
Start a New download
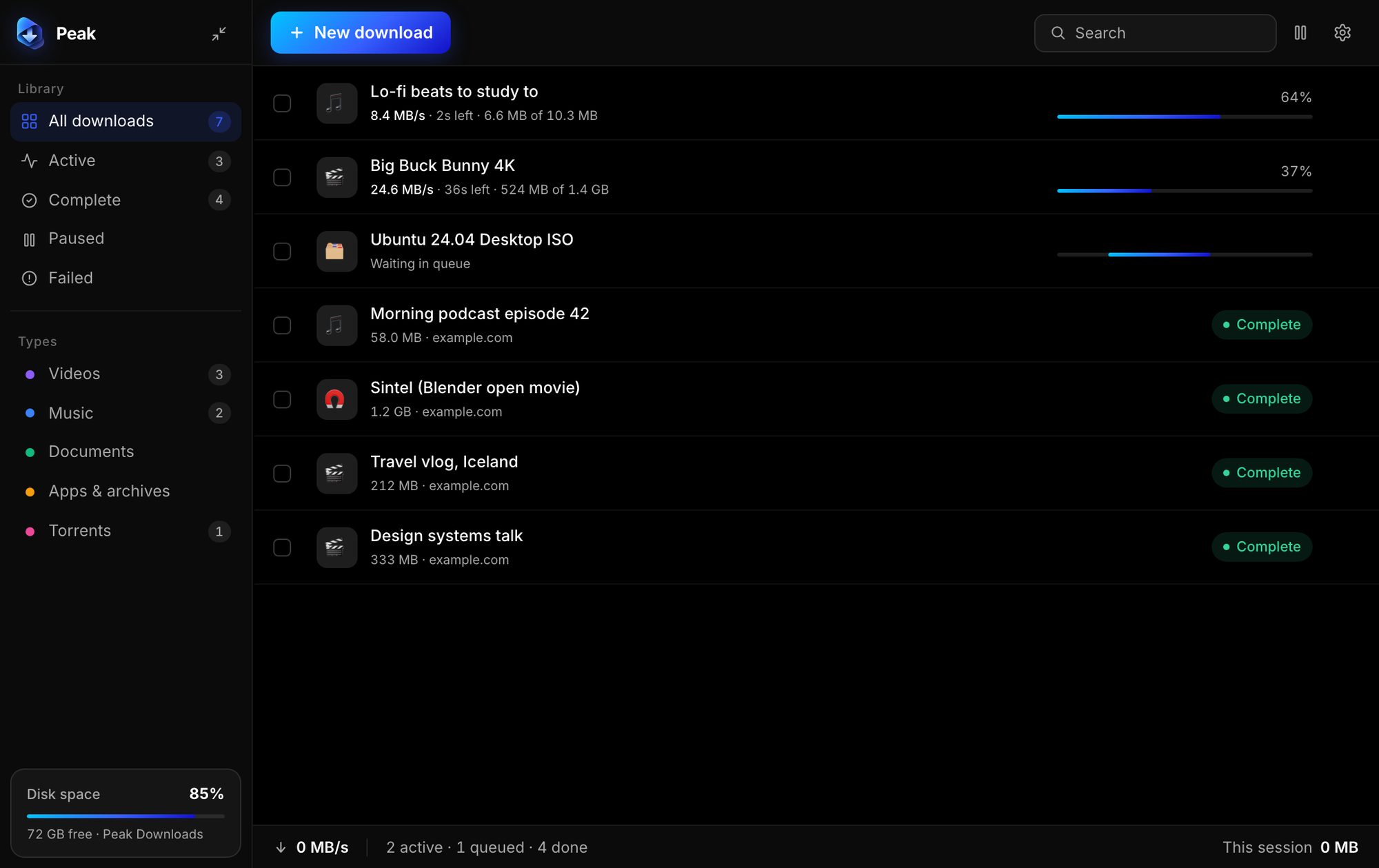[x=361, y=32]
